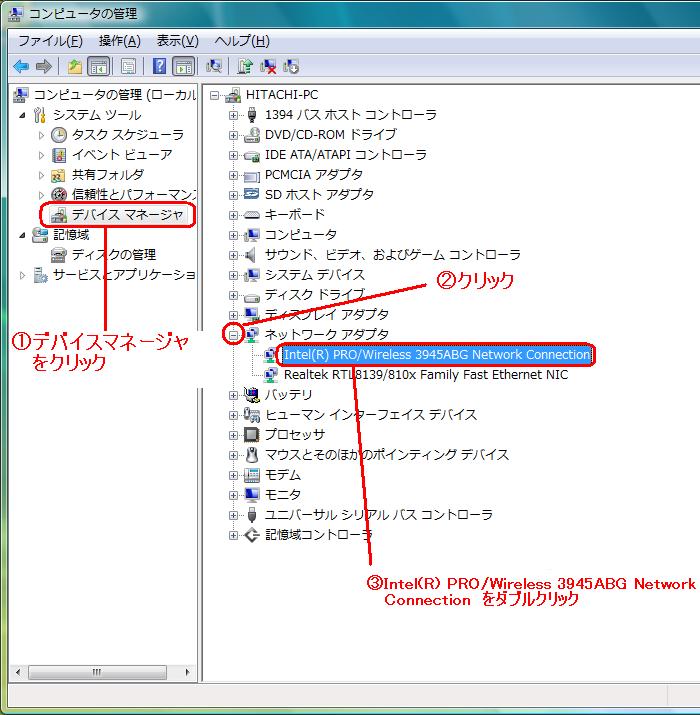Expand the ディスプレイ アダプタ node

pyautogui.click(x=233, y=315)
